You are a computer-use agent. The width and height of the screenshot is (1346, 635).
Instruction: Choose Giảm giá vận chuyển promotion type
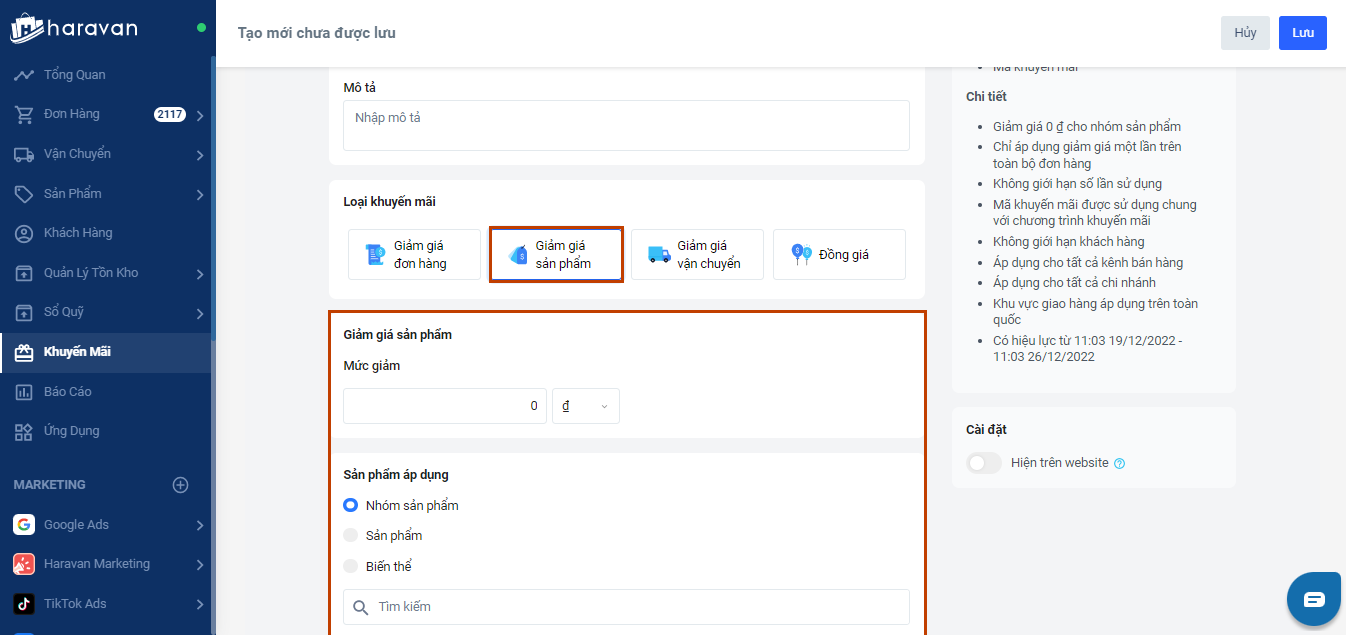click(x=697, y=255)
